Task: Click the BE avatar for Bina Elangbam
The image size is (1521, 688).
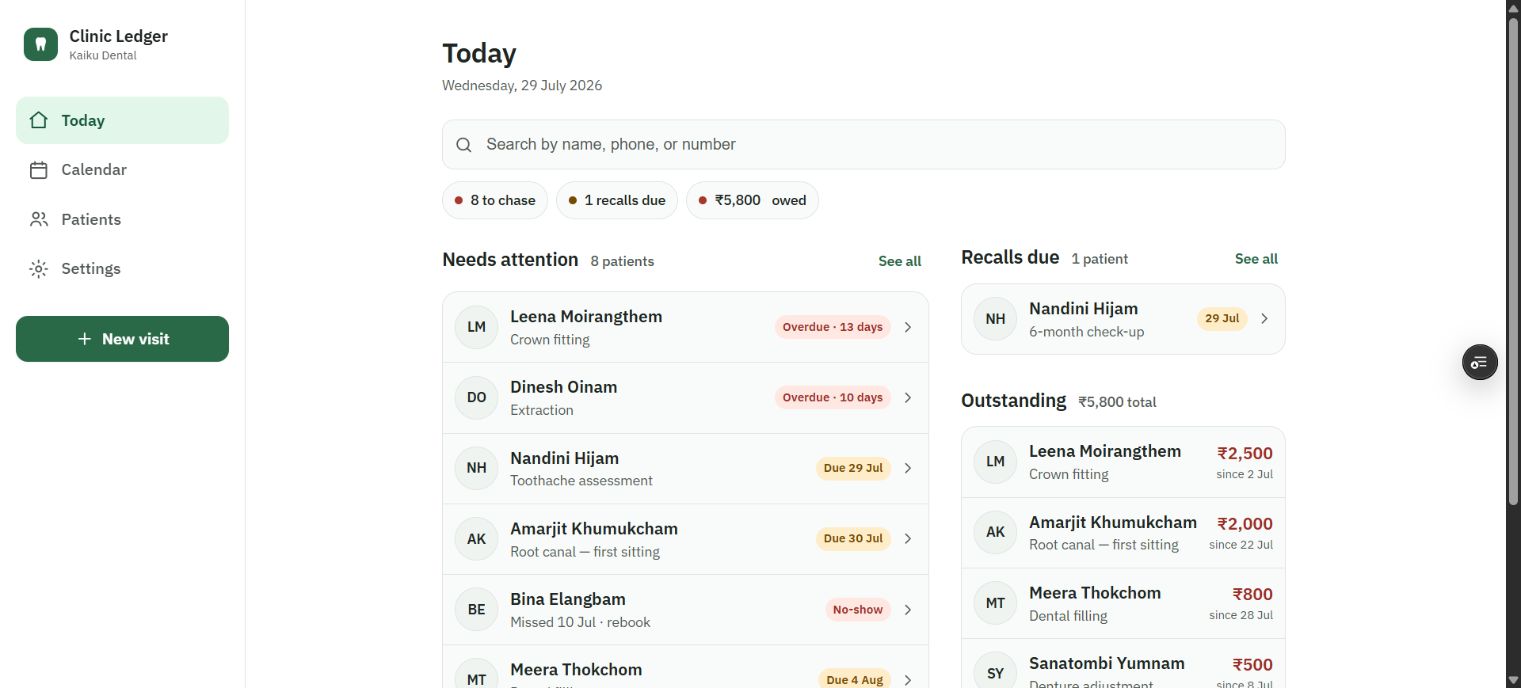Action: (477, 610)
